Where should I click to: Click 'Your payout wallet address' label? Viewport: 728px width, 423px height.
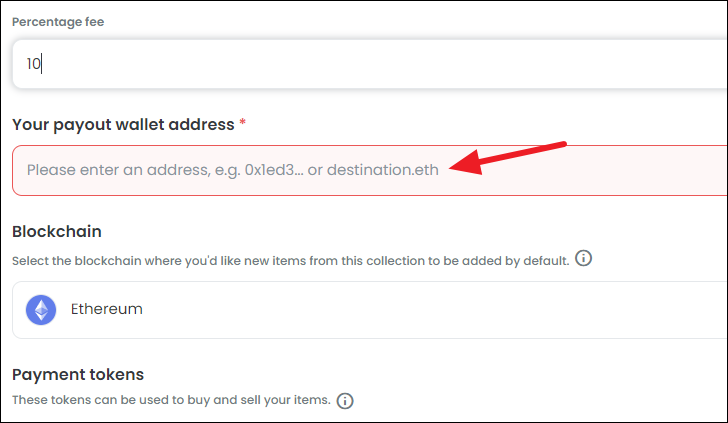(123, 124)
